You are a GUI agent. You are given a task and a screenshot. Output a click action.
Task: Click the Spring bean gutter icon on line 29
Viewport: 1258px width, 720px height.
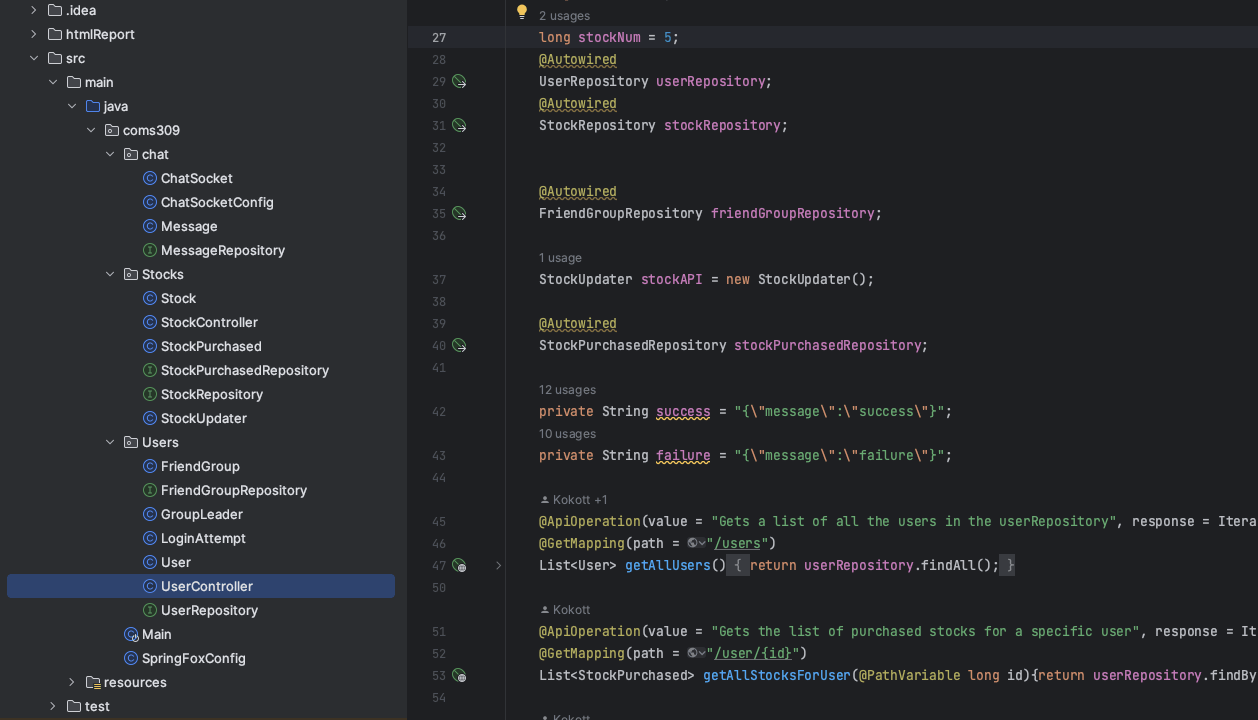459,82
